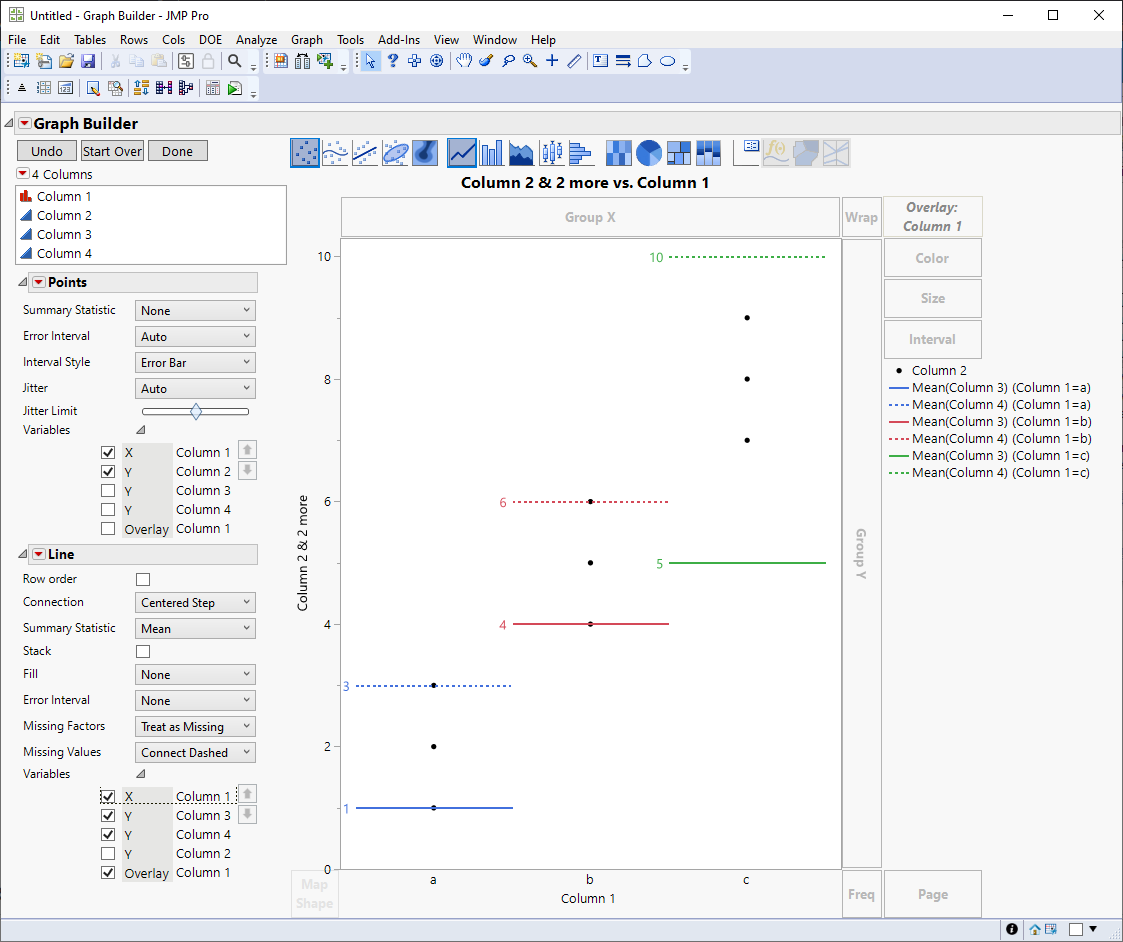Click the Start Over button

[x=112, y=151]
